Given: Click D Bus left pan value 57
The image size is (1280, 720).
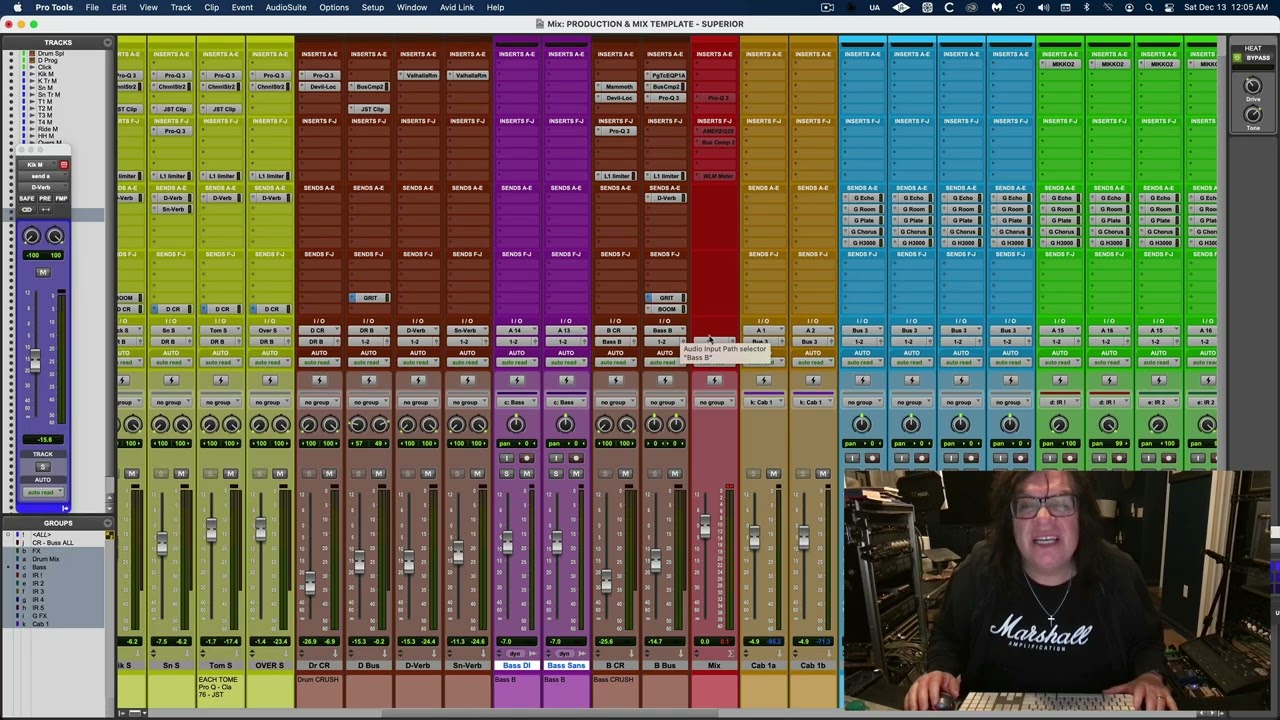Looking at the screenshot, I should [358, 443].
